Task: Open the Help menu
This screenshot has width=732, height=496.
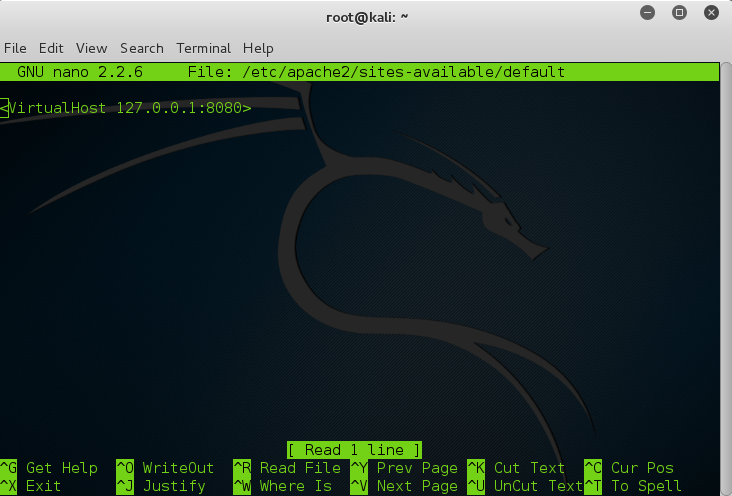Action: (258, 48)
